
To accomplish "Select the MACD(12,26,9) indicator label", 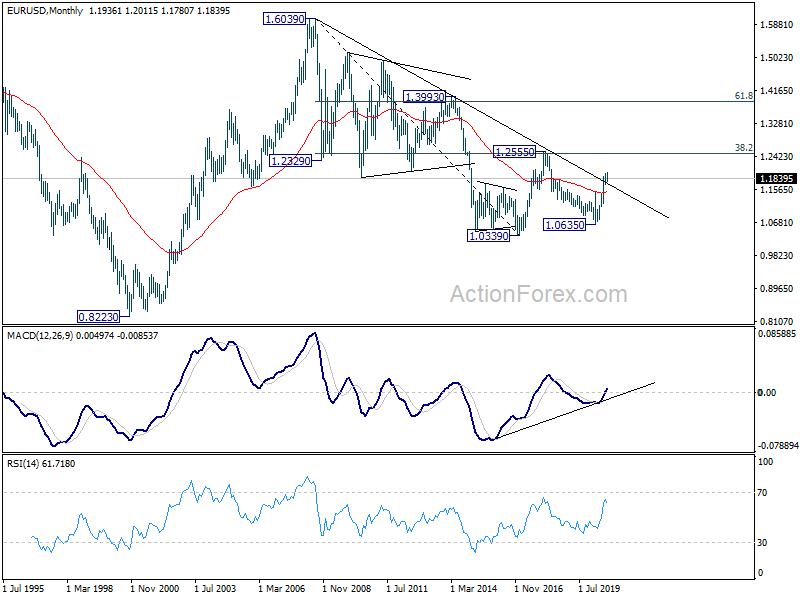I will pyautogui.click(x=40, y=336).
